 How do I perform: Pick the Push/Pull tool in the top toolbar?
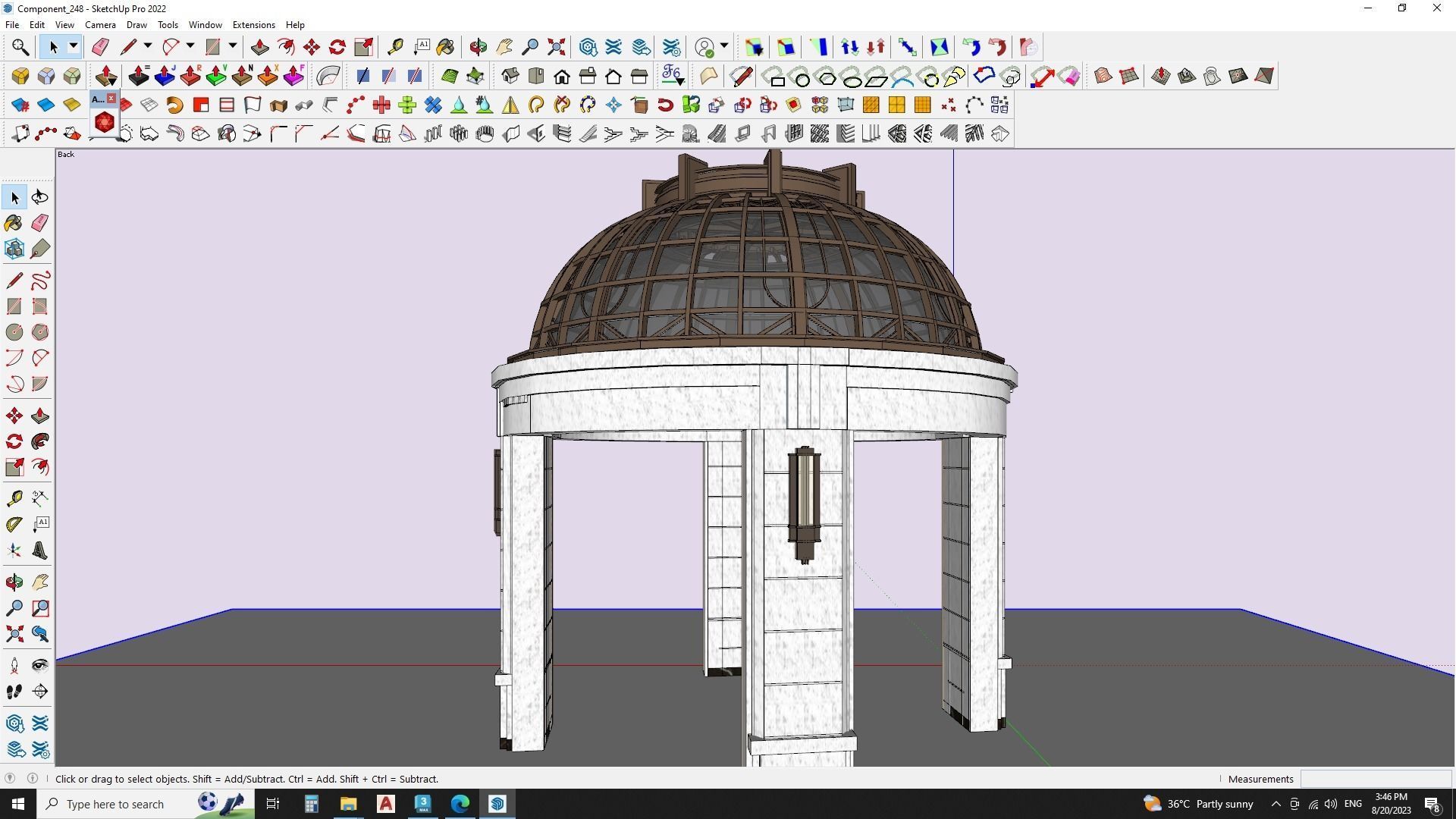pos(260,47)
